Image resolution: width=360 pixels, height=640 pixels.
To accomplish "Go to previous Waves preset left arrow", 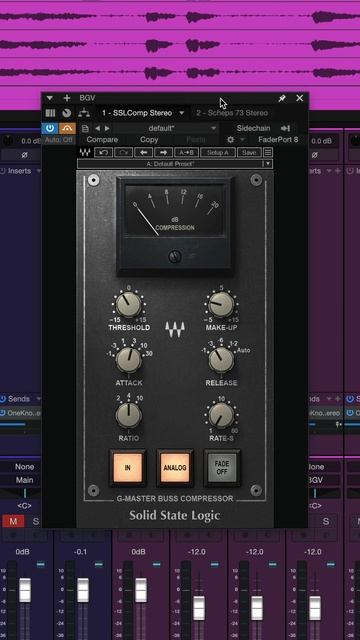I will click(x=143, y=152).
